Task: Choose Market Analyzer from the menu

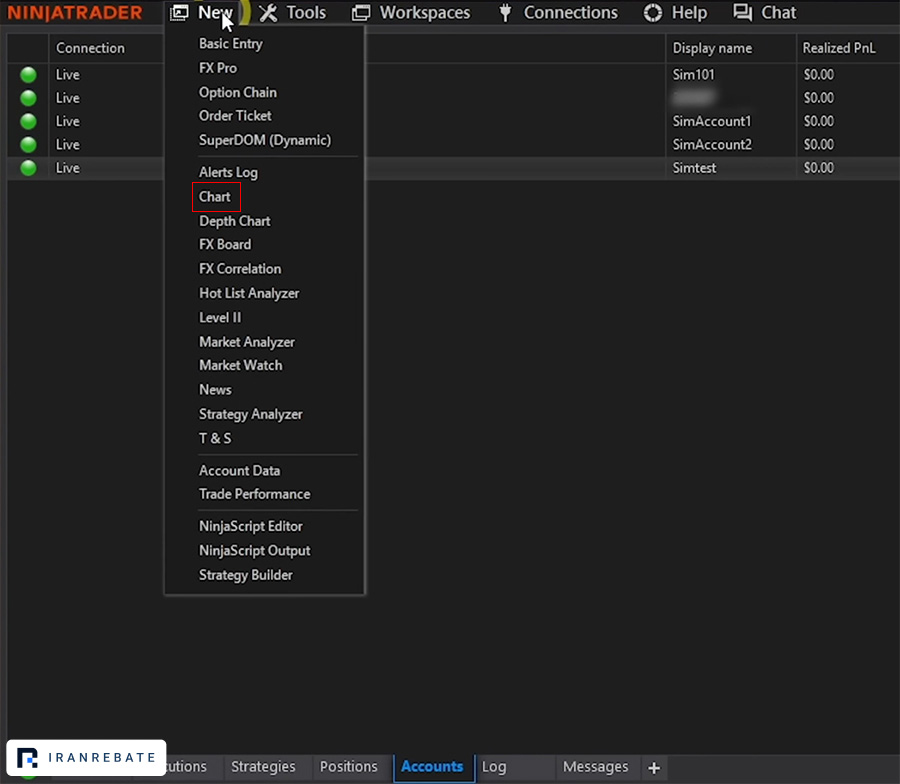Action: tap(247, 342)
